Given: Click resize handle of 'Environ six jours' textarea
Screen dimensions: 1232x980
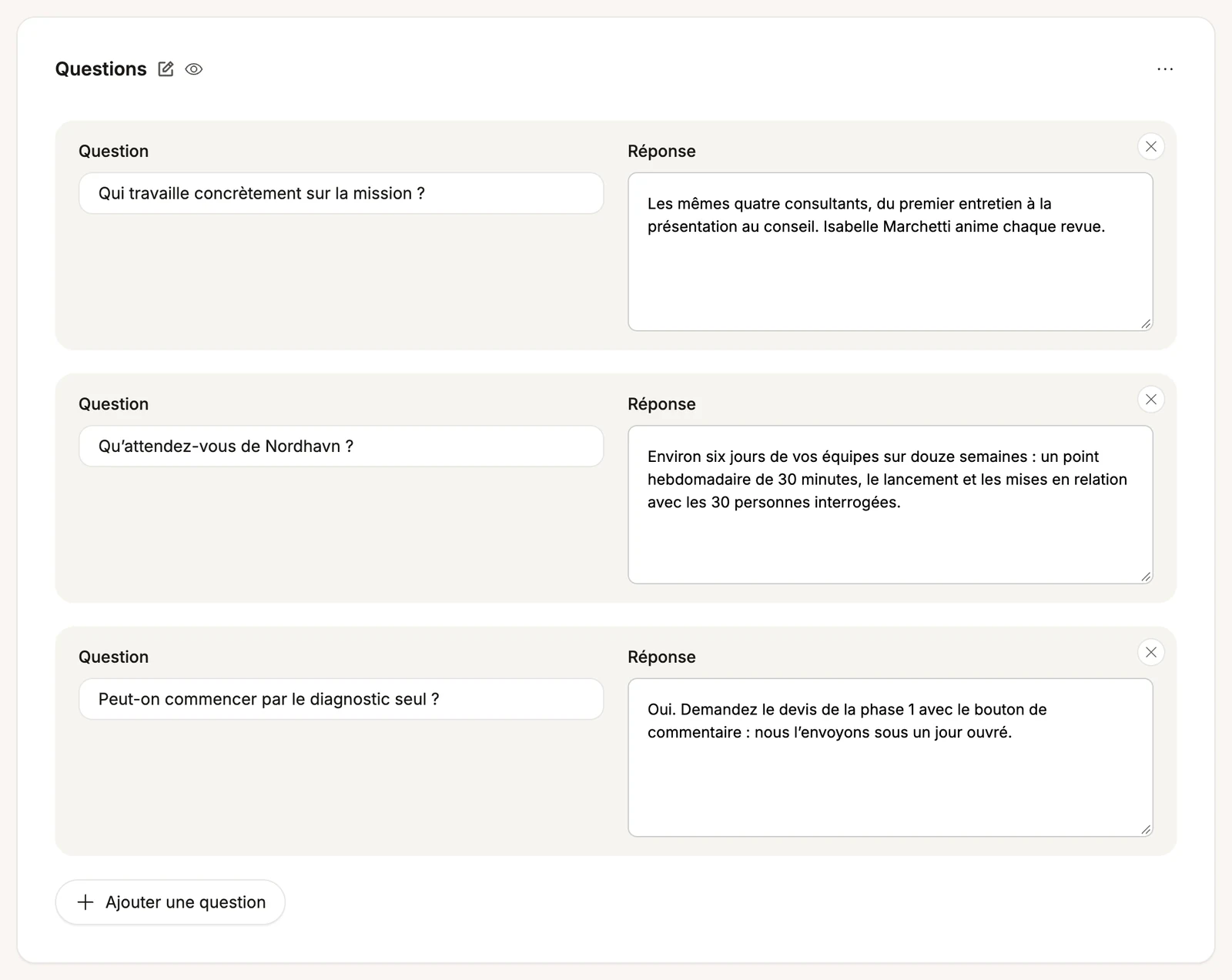Looking at the screenshot, I should click(1146, 577).
